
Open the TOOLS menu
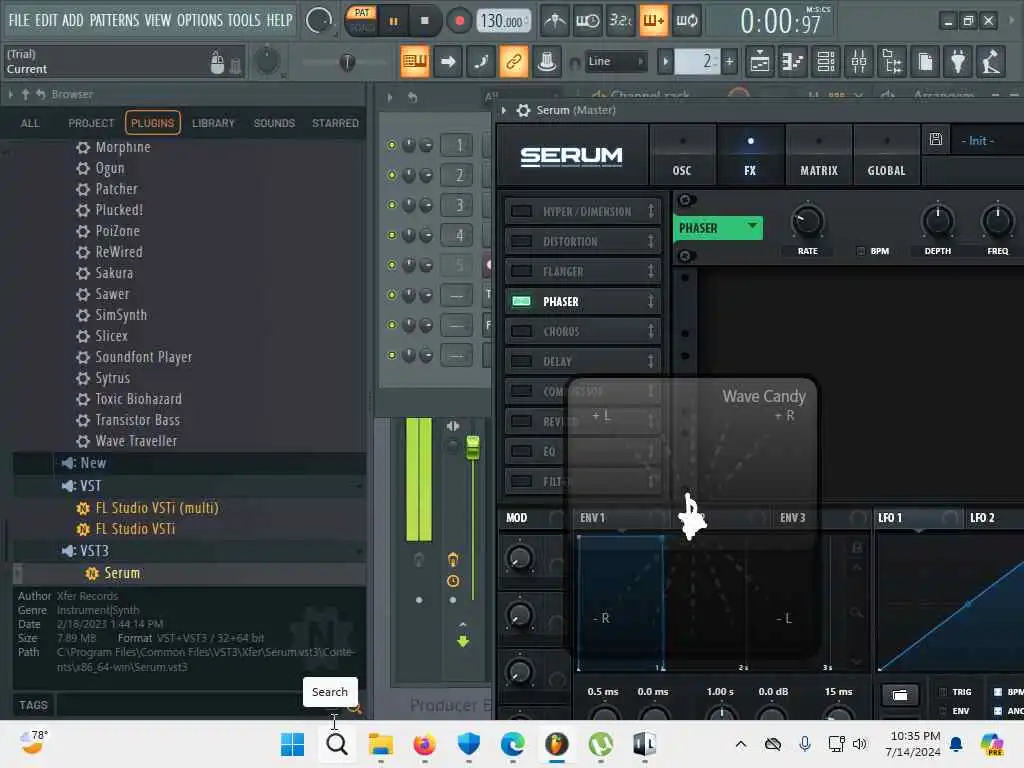[244, 20]
